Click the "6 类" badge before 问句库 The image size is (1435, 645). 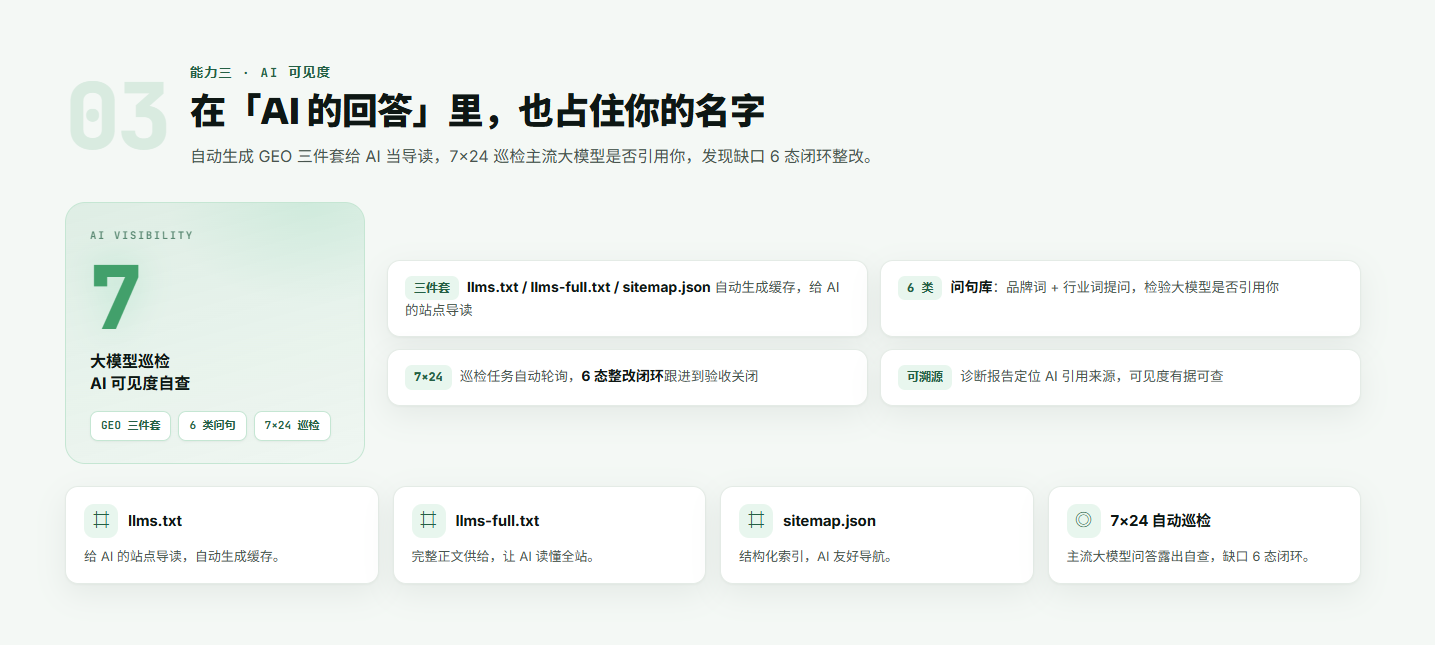[x=920, y=288]
